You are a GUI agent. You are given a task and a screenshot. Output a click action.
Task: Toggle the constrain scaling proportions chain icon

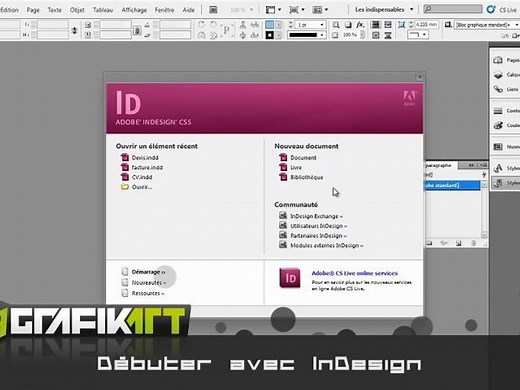click(137, 30)
